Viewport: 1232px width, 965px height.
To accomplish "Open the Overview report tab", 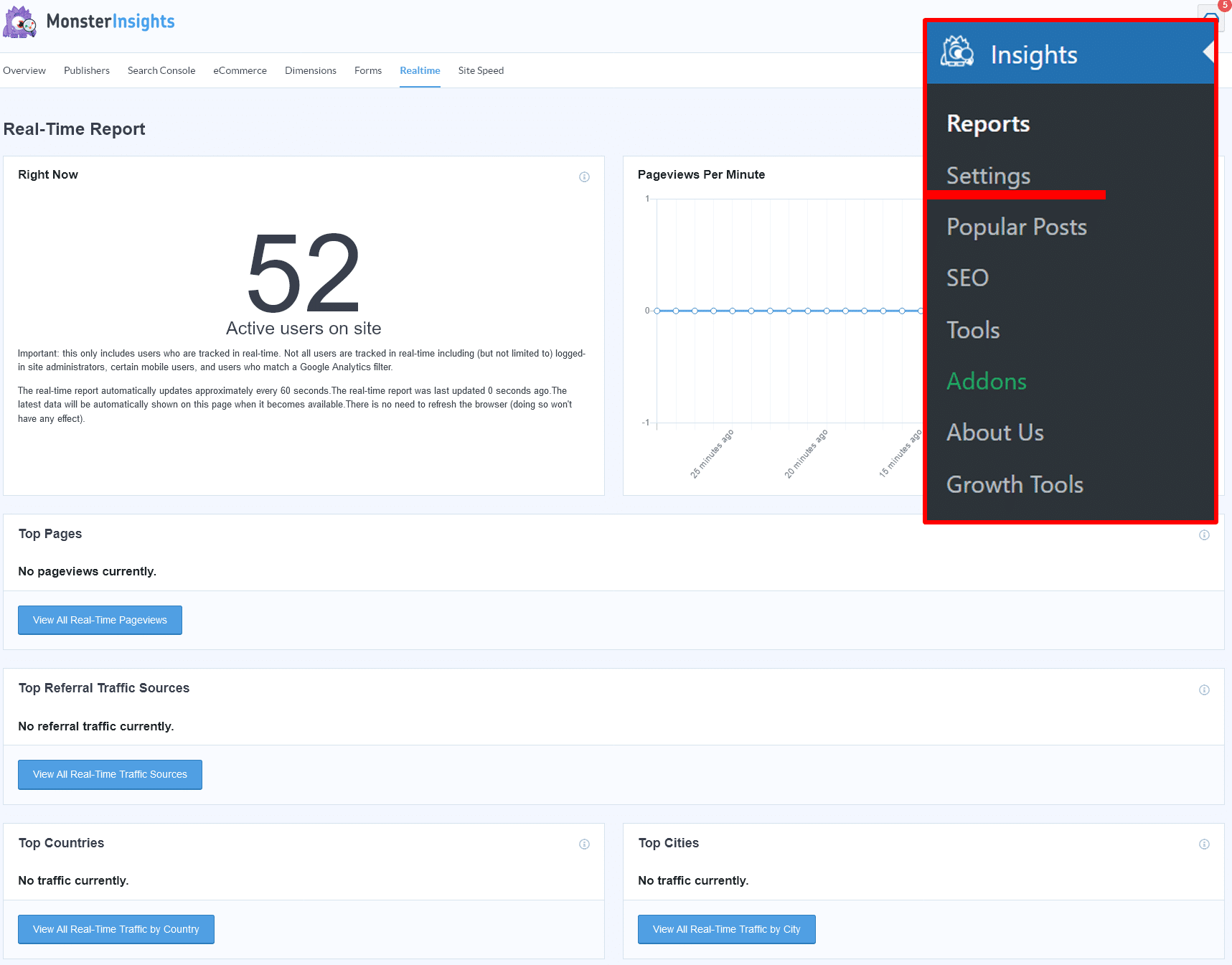I will pyautogui.click(x=24, y=70).
